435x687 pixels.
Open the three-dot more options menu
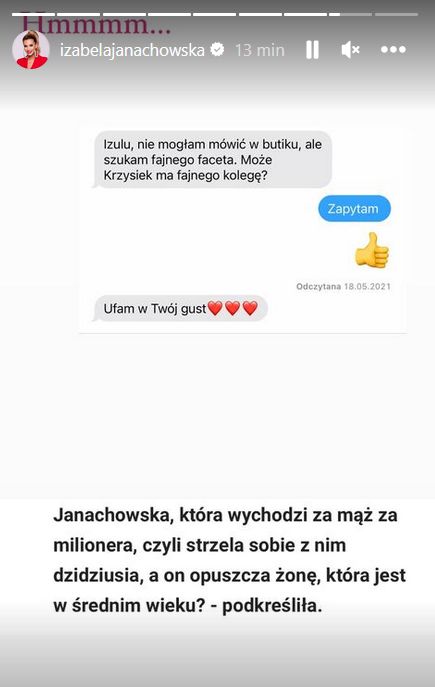point(393,50)
